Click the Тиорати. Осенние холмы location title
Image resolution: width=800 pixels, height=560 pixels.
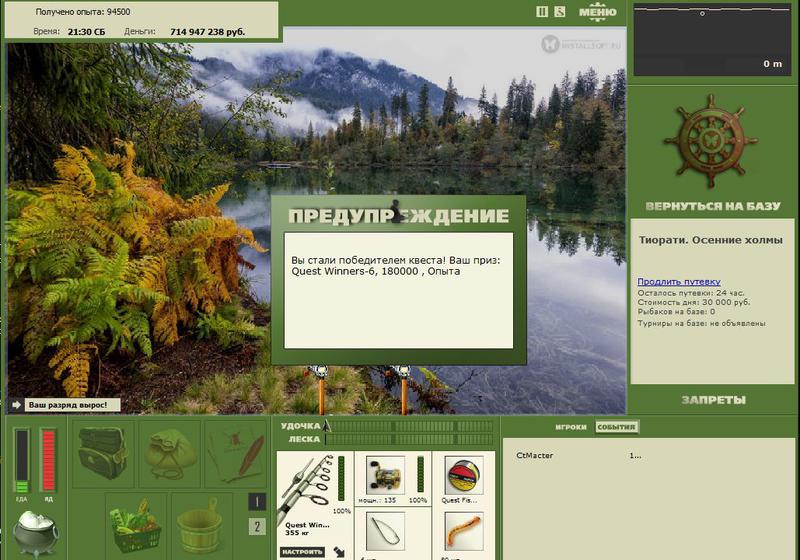pos(710,240)
